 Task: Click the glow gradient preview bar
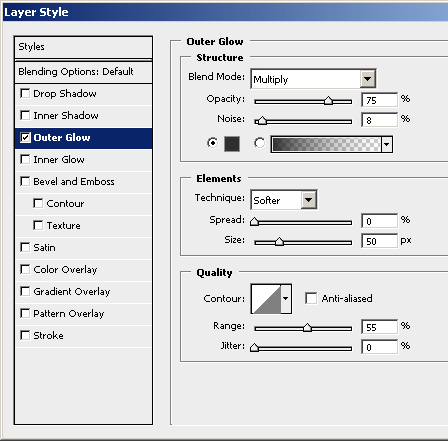pos(326,144)
